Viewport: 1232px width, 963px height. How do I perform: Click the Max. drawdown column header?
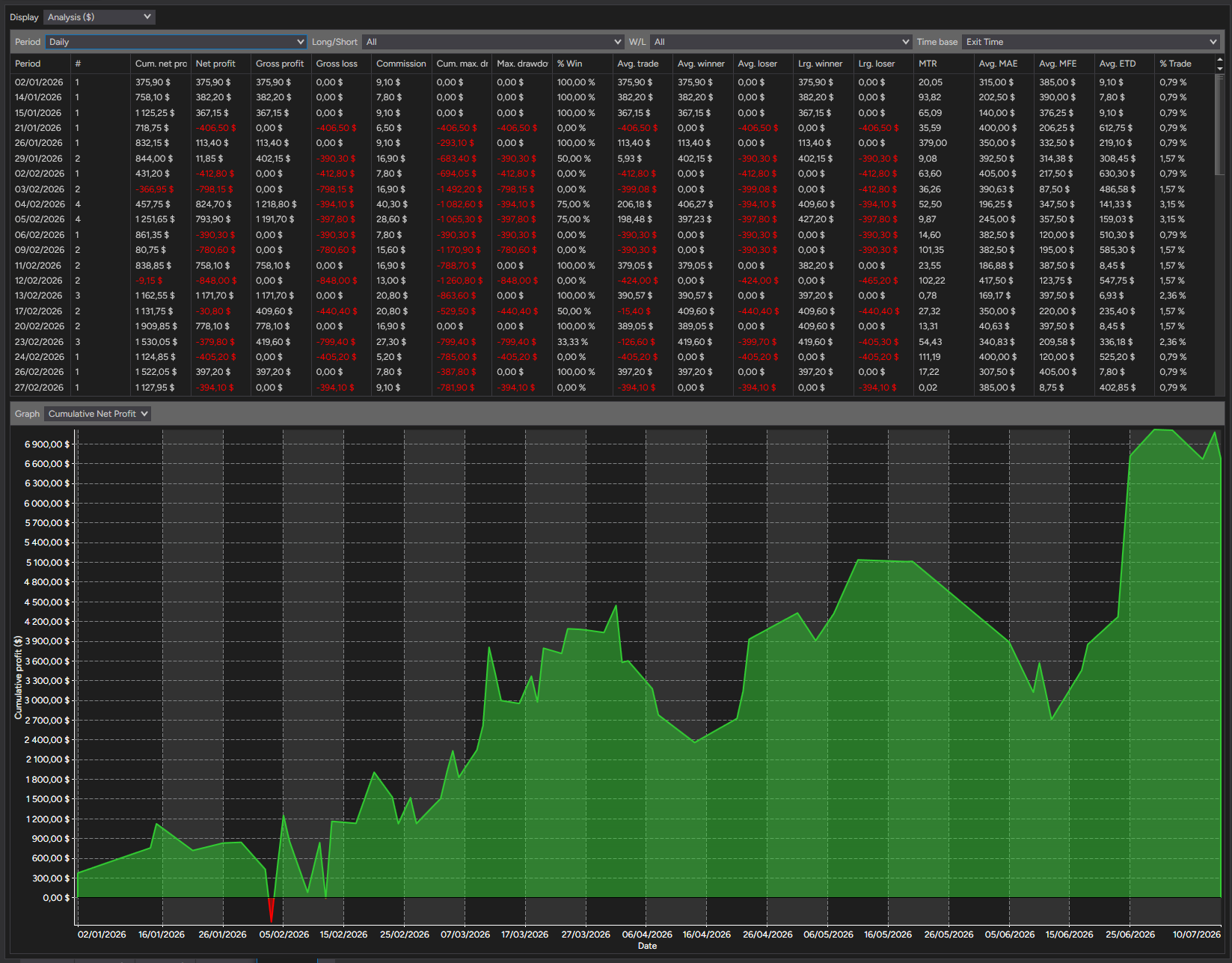[x=522, y=64]
